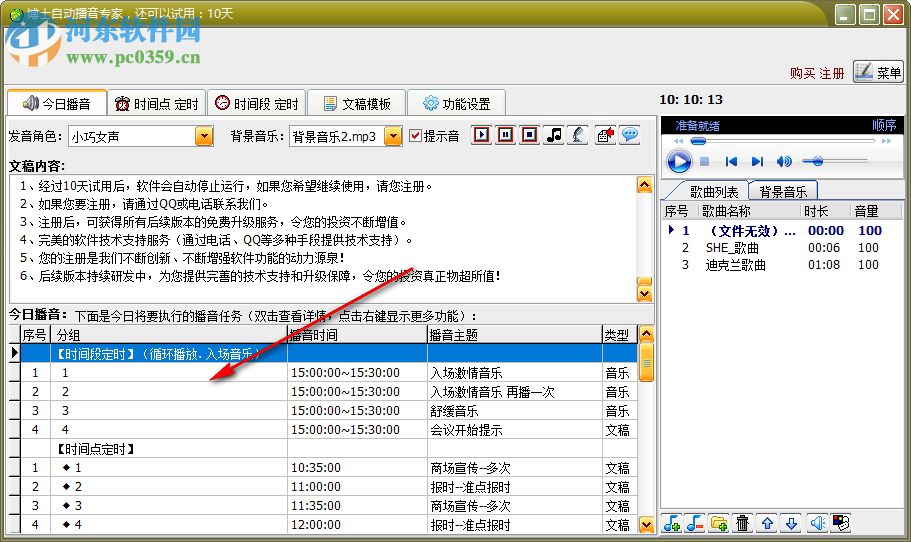This screenshot has width=911, height=542.
Task: Click down arrow of task list scrollbar
Action: click(x=646, y=525)
